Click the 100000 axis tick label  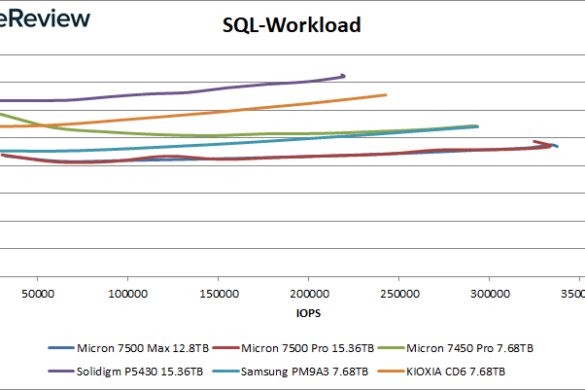point(128,294)
